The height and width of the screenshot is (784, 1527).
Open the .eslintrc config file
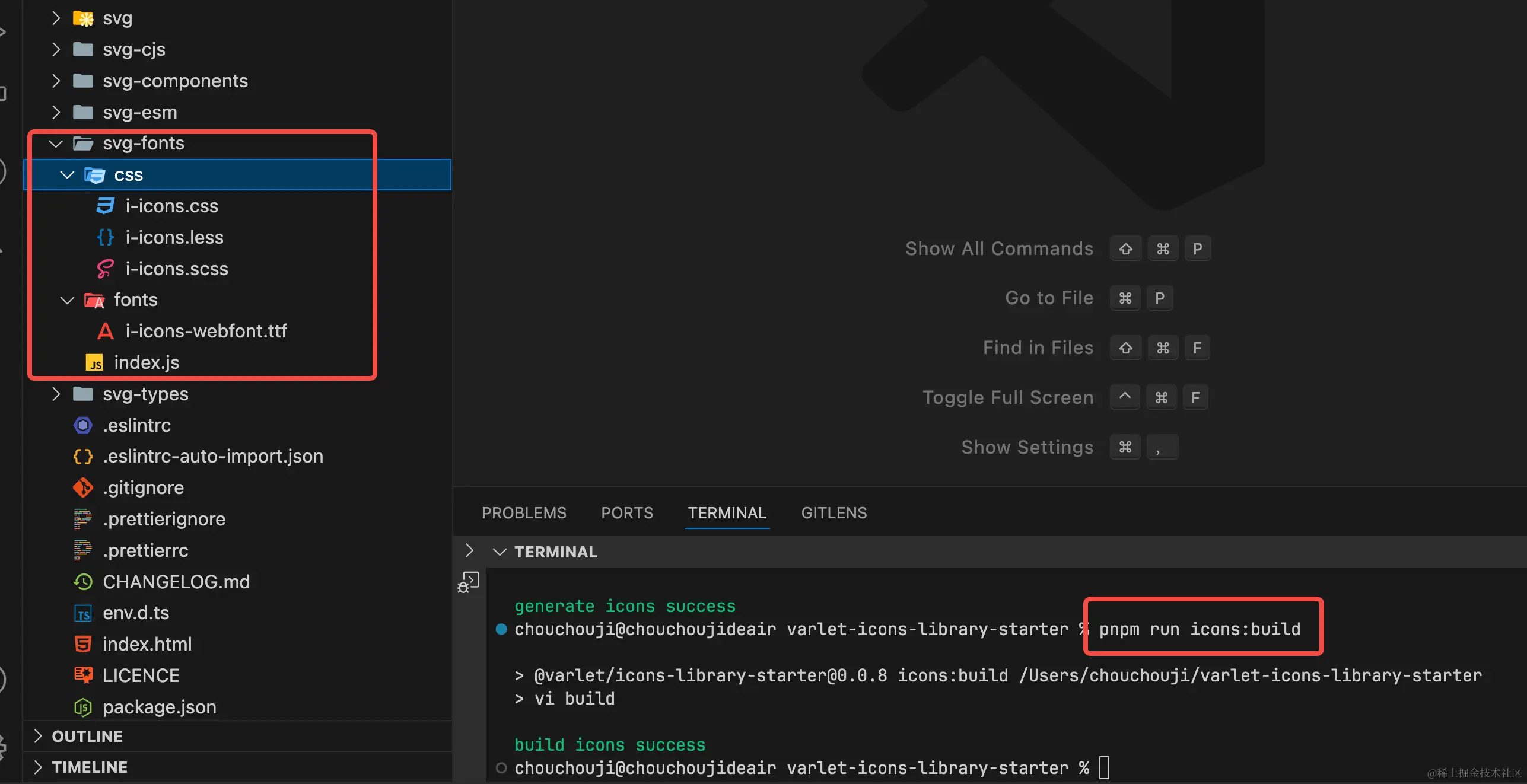(136, 425)
